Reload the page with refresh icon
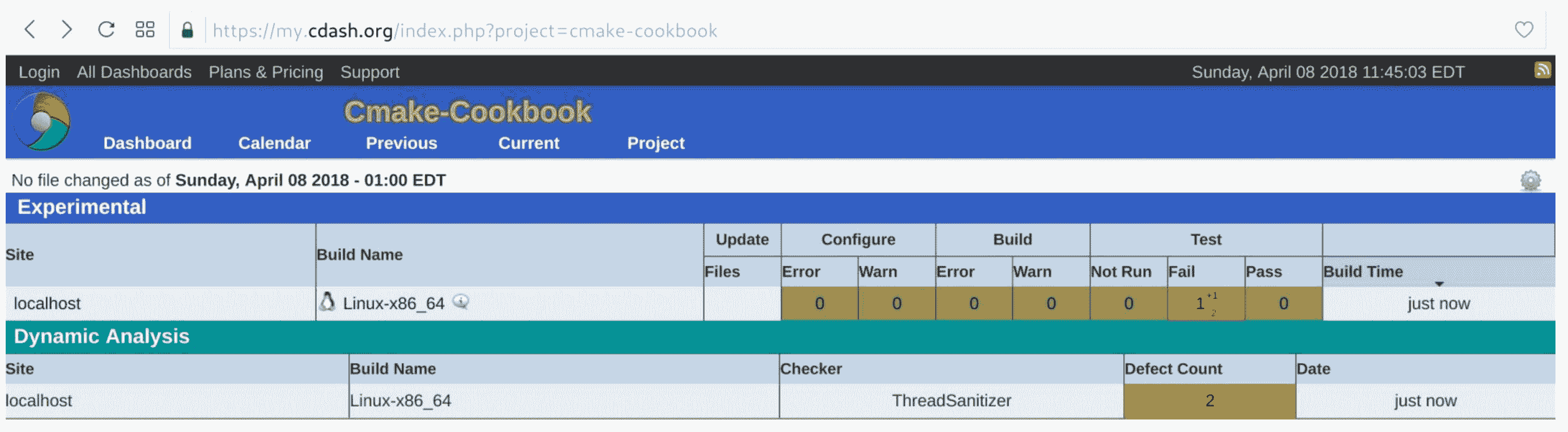This screenshot has height=432, width=1568. (106, 29)
